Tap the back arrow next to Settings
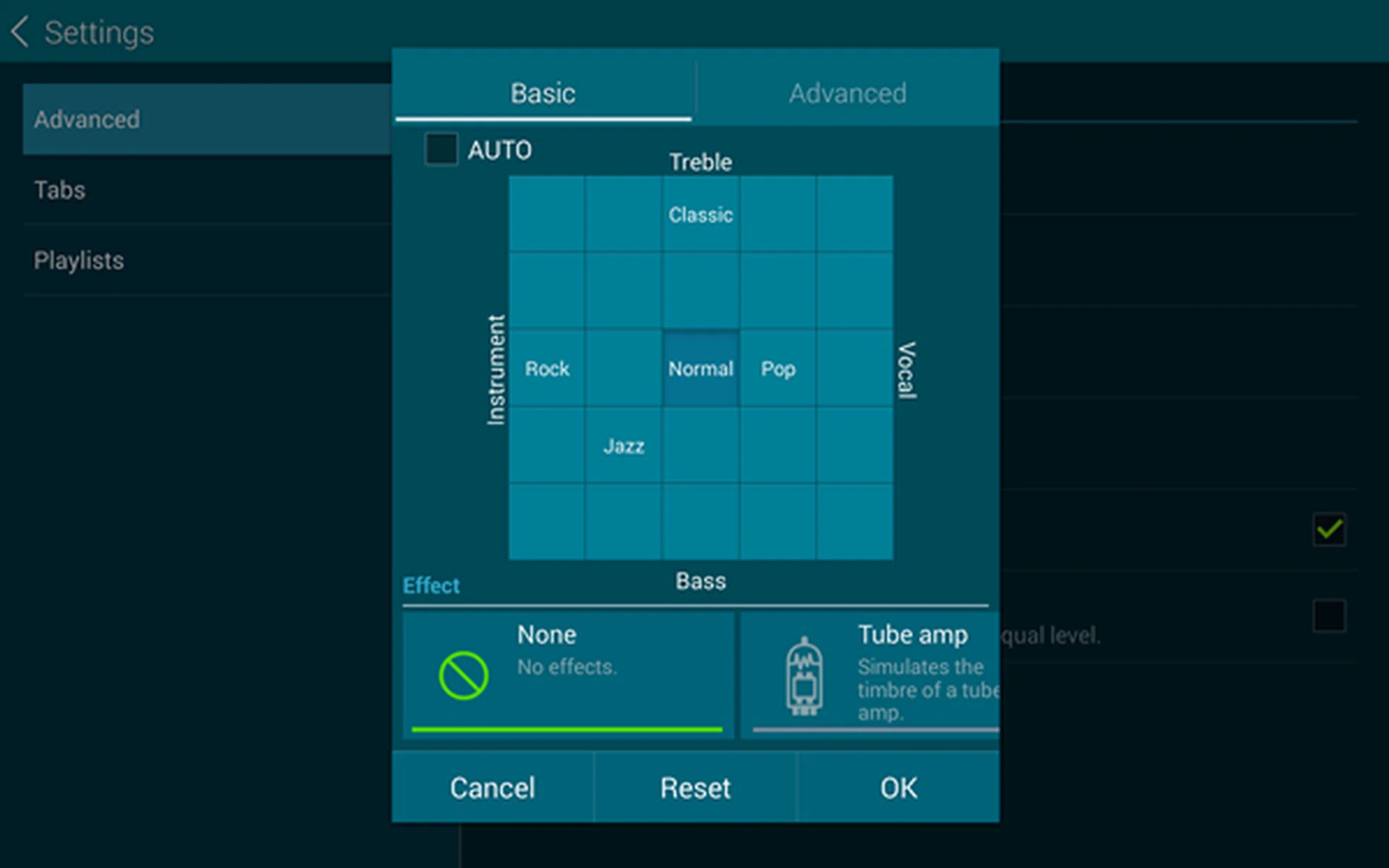The width and height of the screenshot is (1389, 868). point(20,33)
